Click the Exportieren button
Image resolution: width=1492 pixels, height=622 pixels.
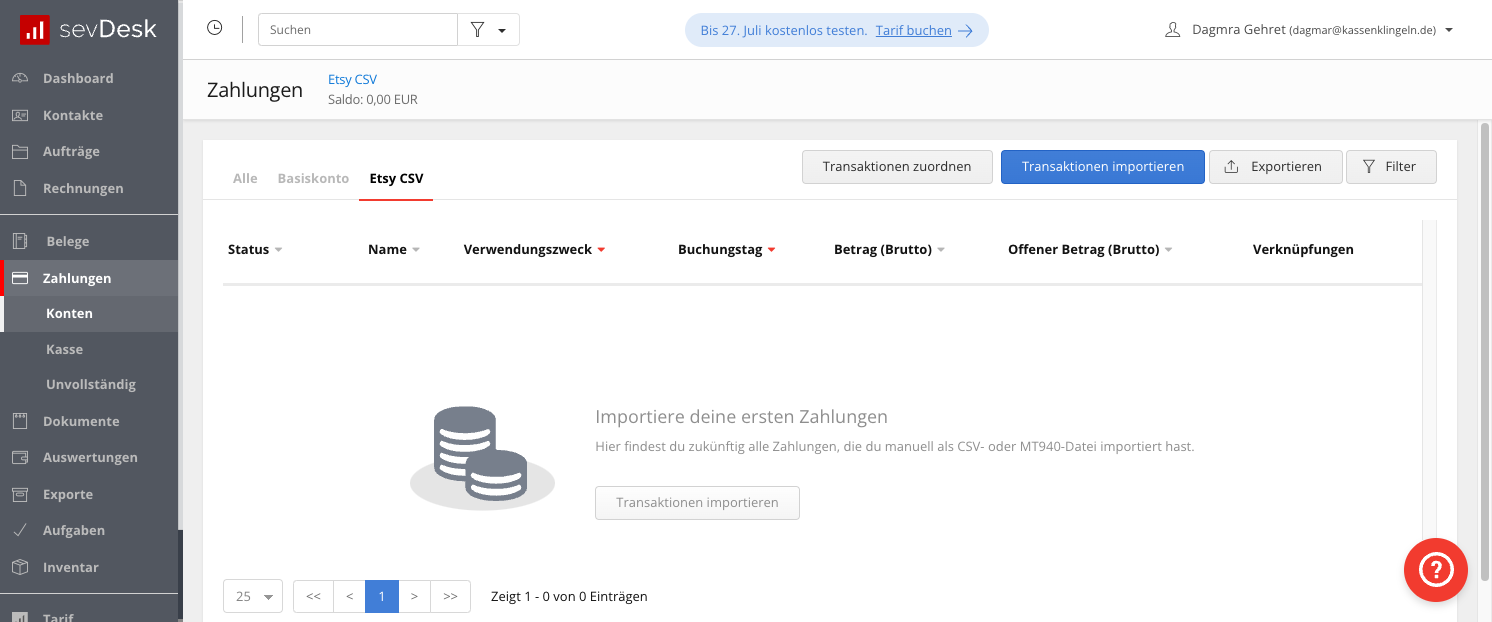coord(1276,167)
